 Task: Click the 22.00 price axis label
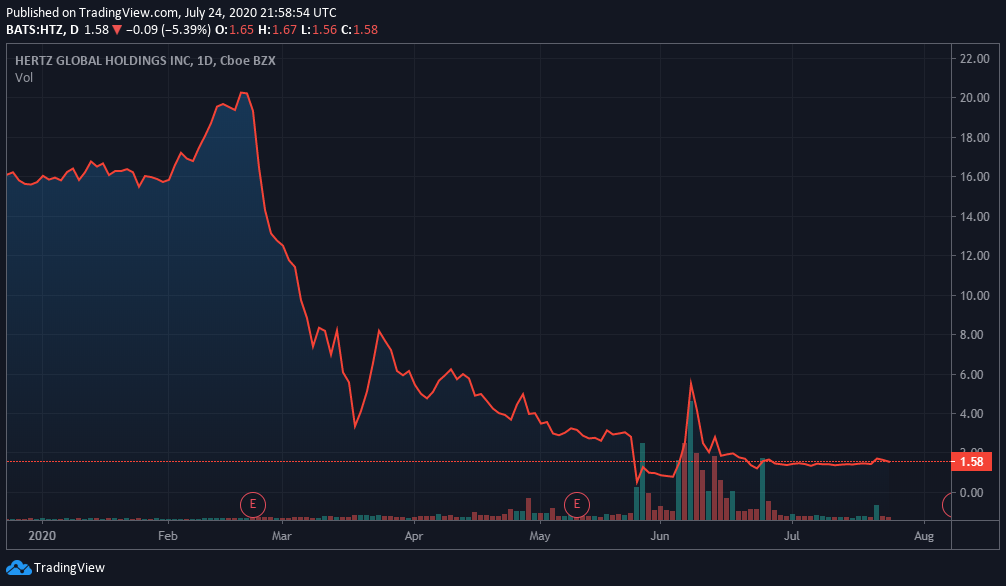974,58
